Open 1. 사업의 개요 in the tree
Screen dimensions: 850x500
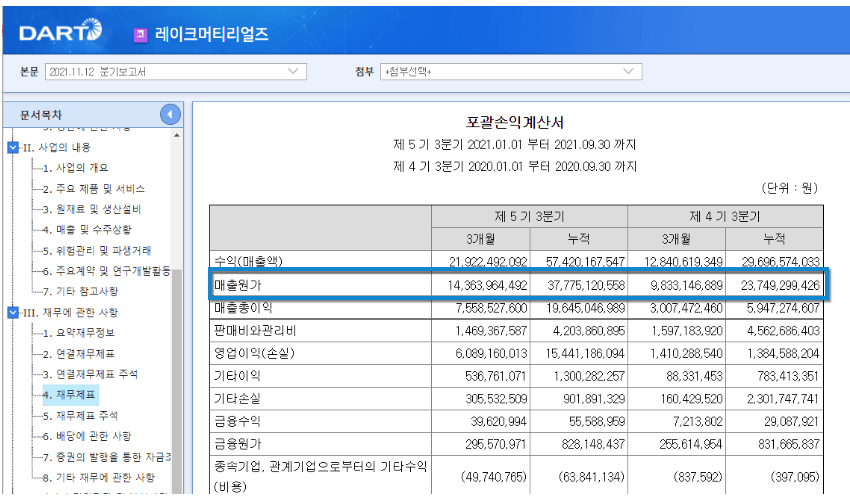pyautogui.click(x=75, y=168)
